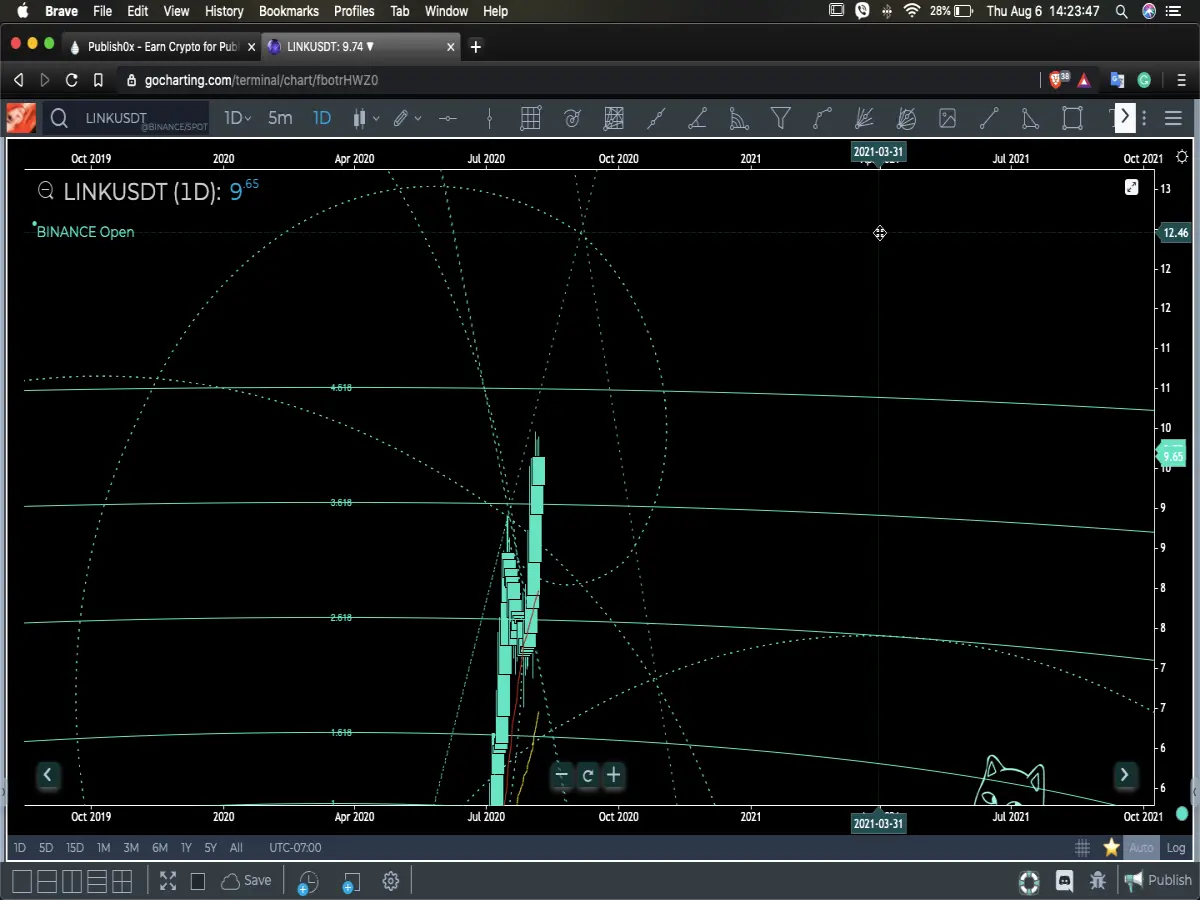The image size is (1200, 900).
Task: Select single-pane chart layout
Action: pos(21,882)
